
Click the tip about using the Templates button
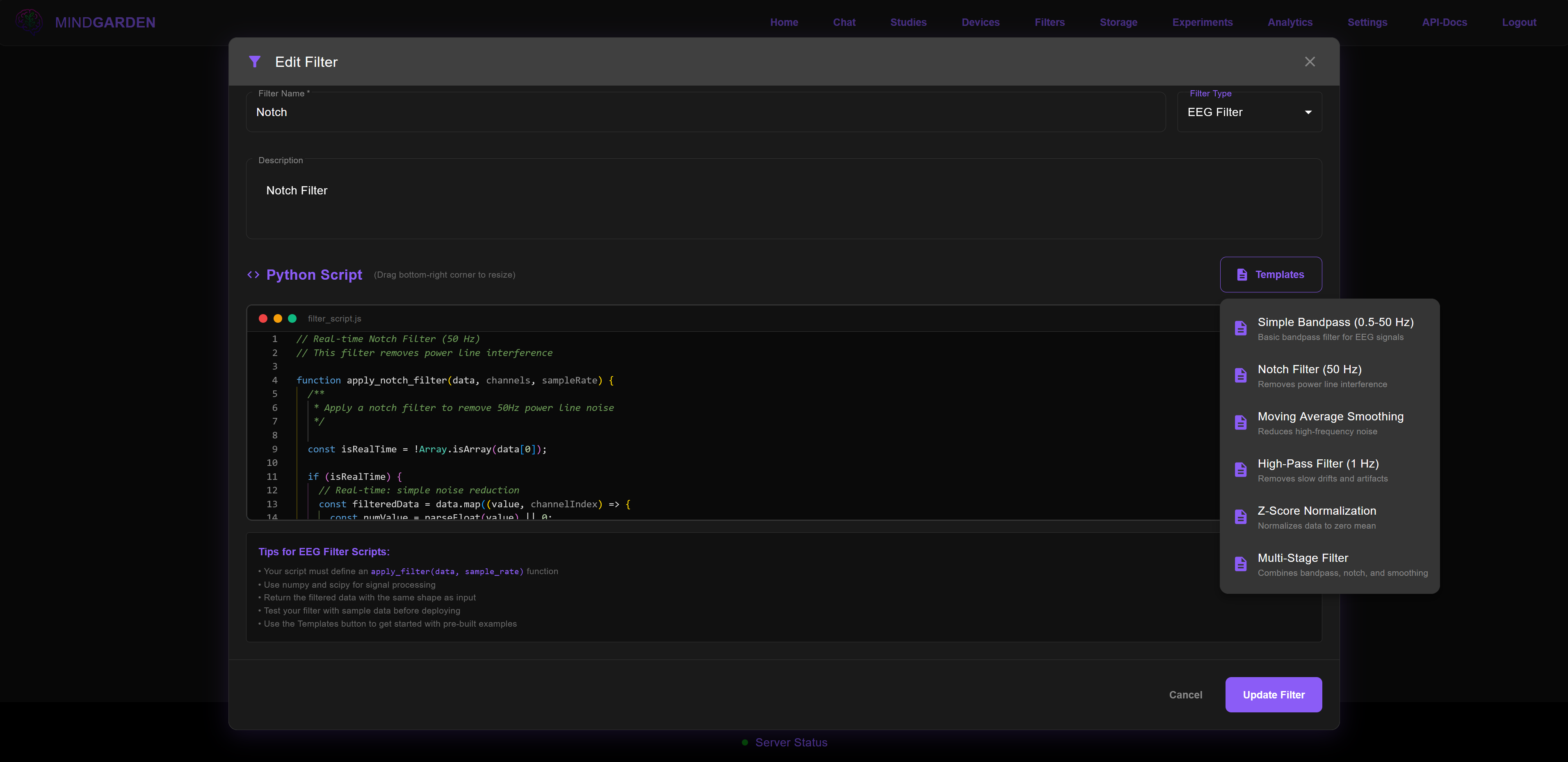pyautogui.click(x=388, y=624)
